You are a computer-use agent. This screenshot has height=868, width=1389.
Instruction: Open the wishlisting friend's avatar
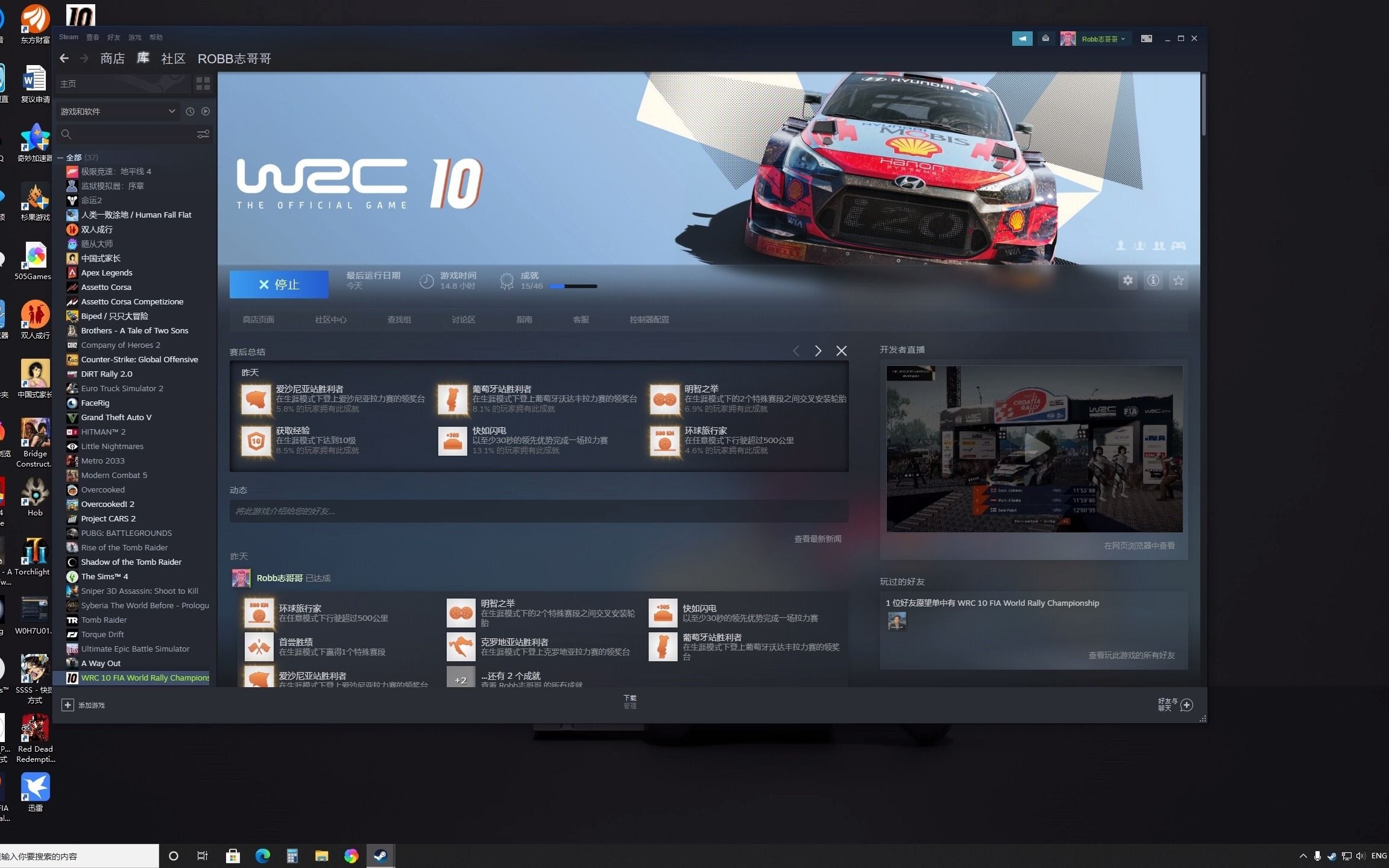[x=896, y=621]
